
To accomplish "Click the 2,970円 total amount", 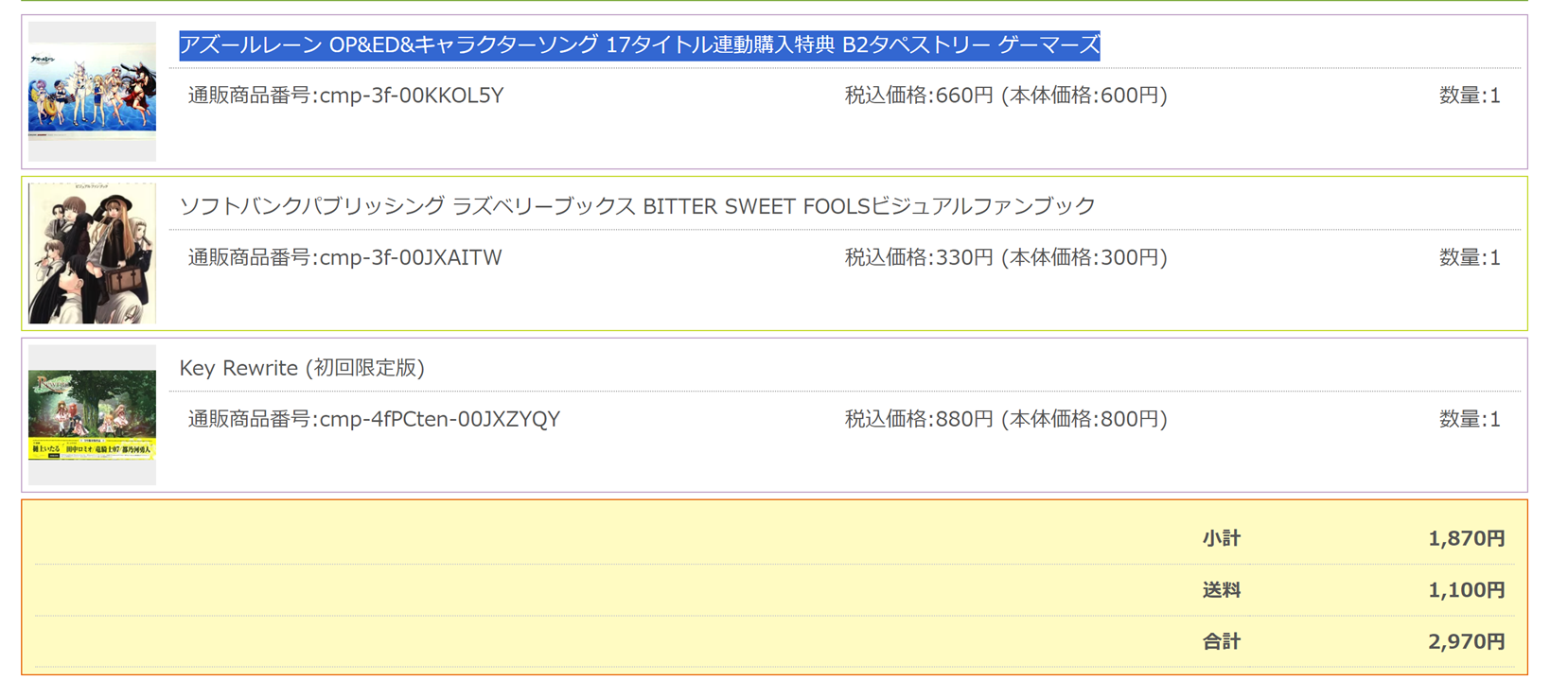I will coord(1466,641).
